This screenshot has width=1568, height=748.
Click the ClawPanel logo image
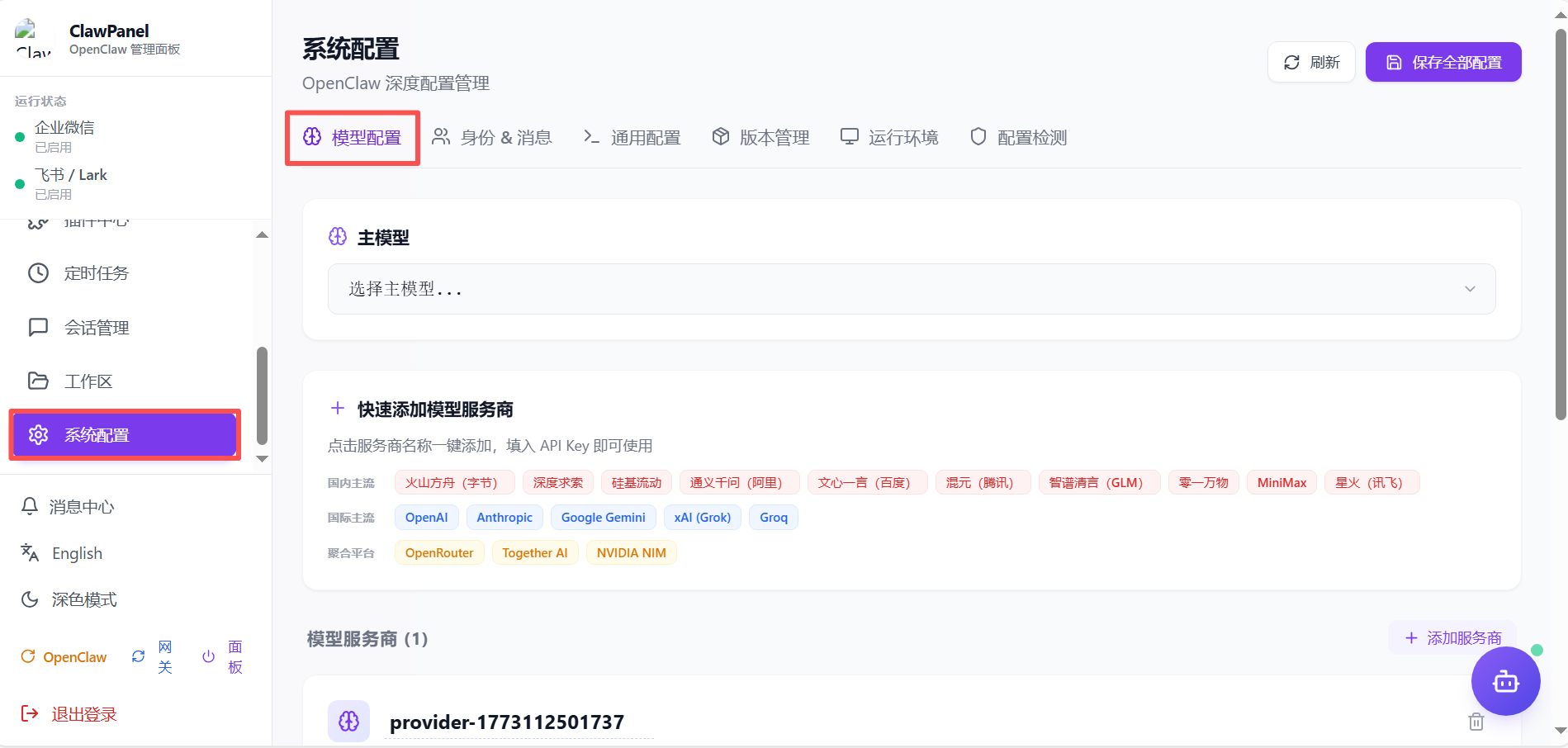33,39
